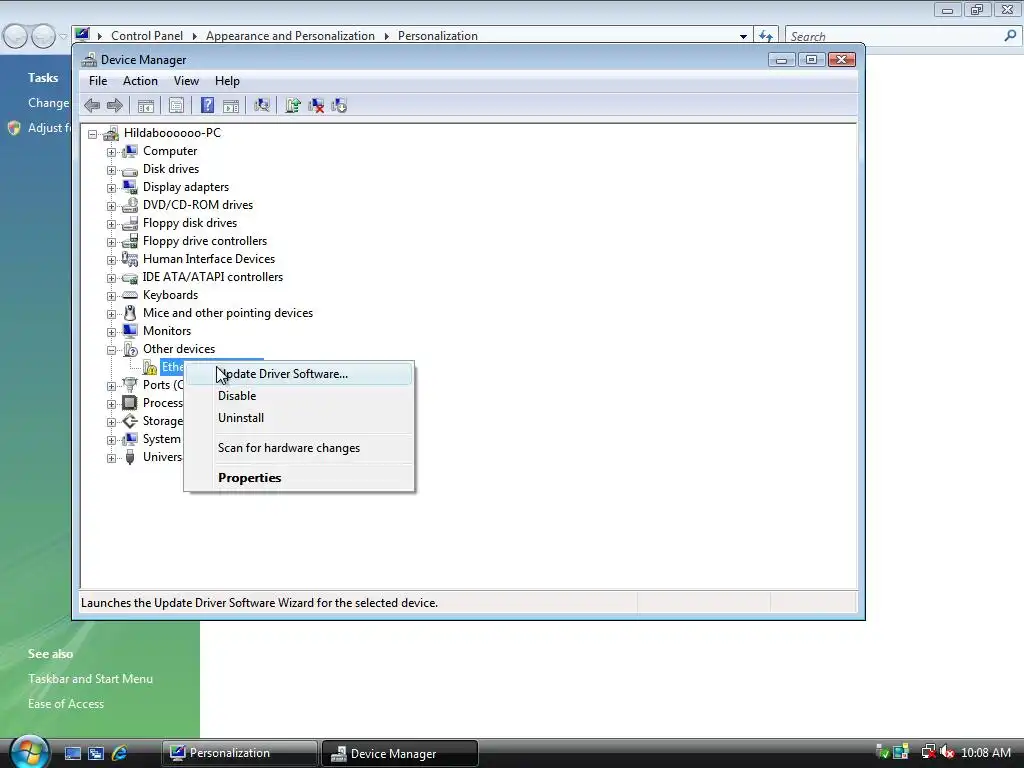This screenshot has width=1024, height=768.
Task: Expand the Disk drives node
Action: [x=111, y=170]
